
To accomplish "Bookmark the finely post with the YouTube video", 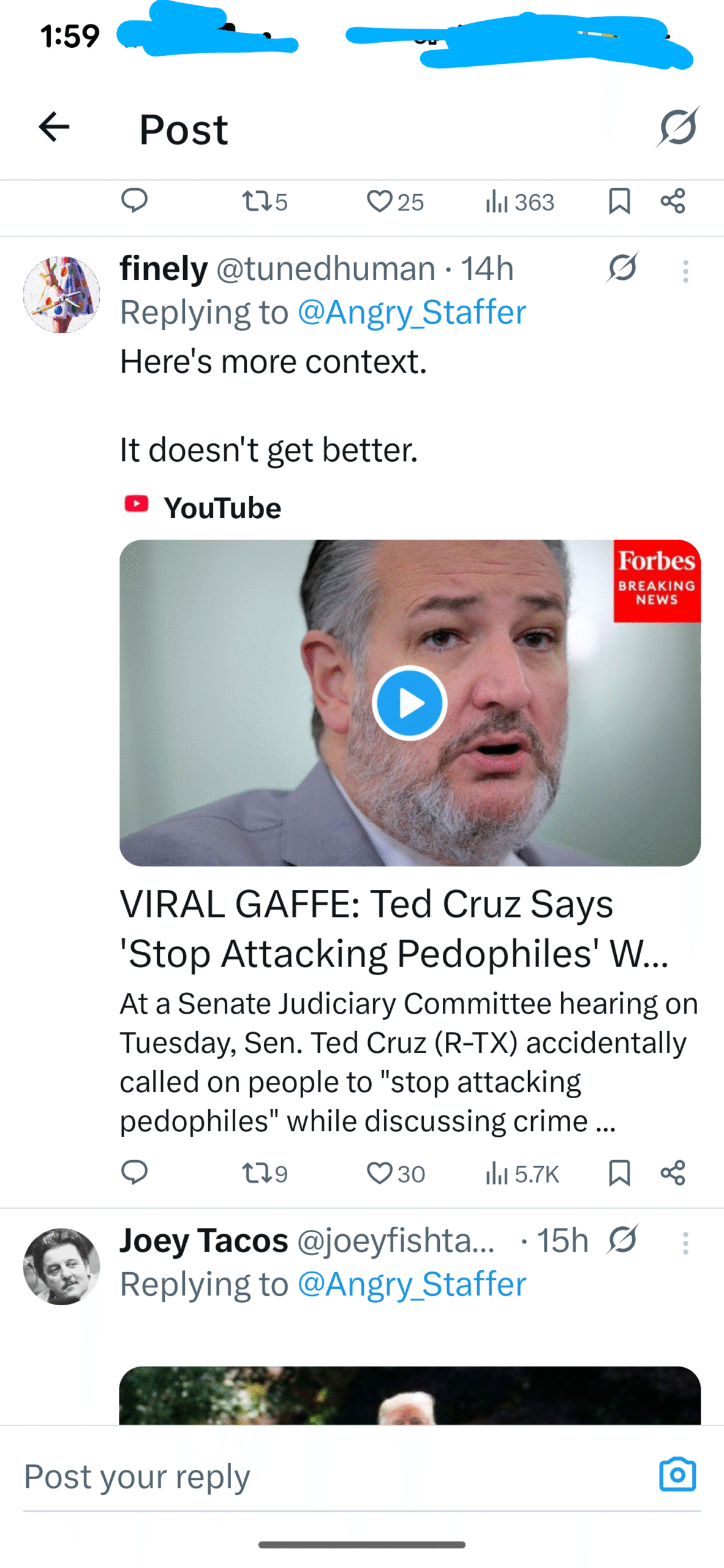I will 619,1173.
